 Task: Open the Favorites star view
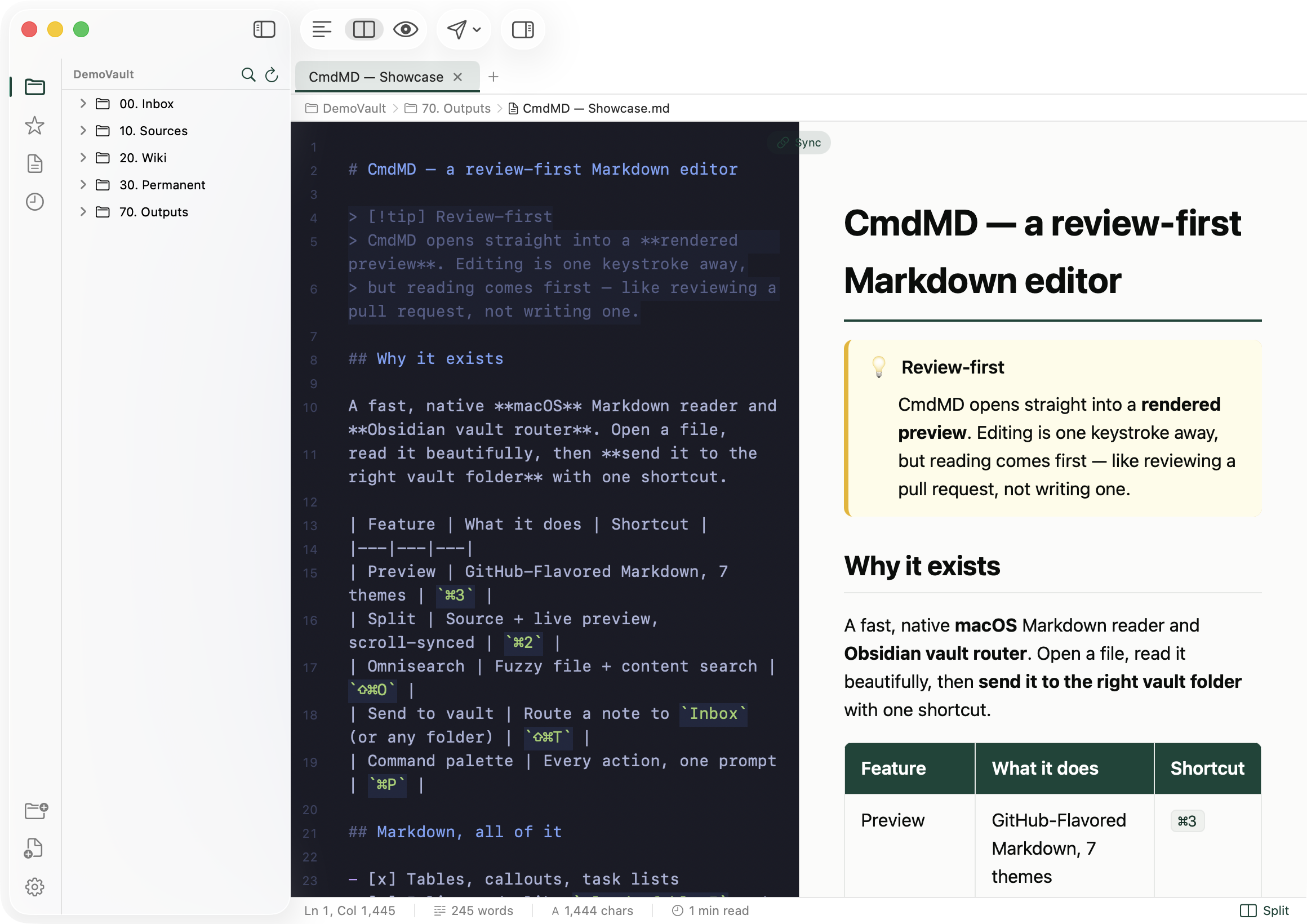[35, 125]
